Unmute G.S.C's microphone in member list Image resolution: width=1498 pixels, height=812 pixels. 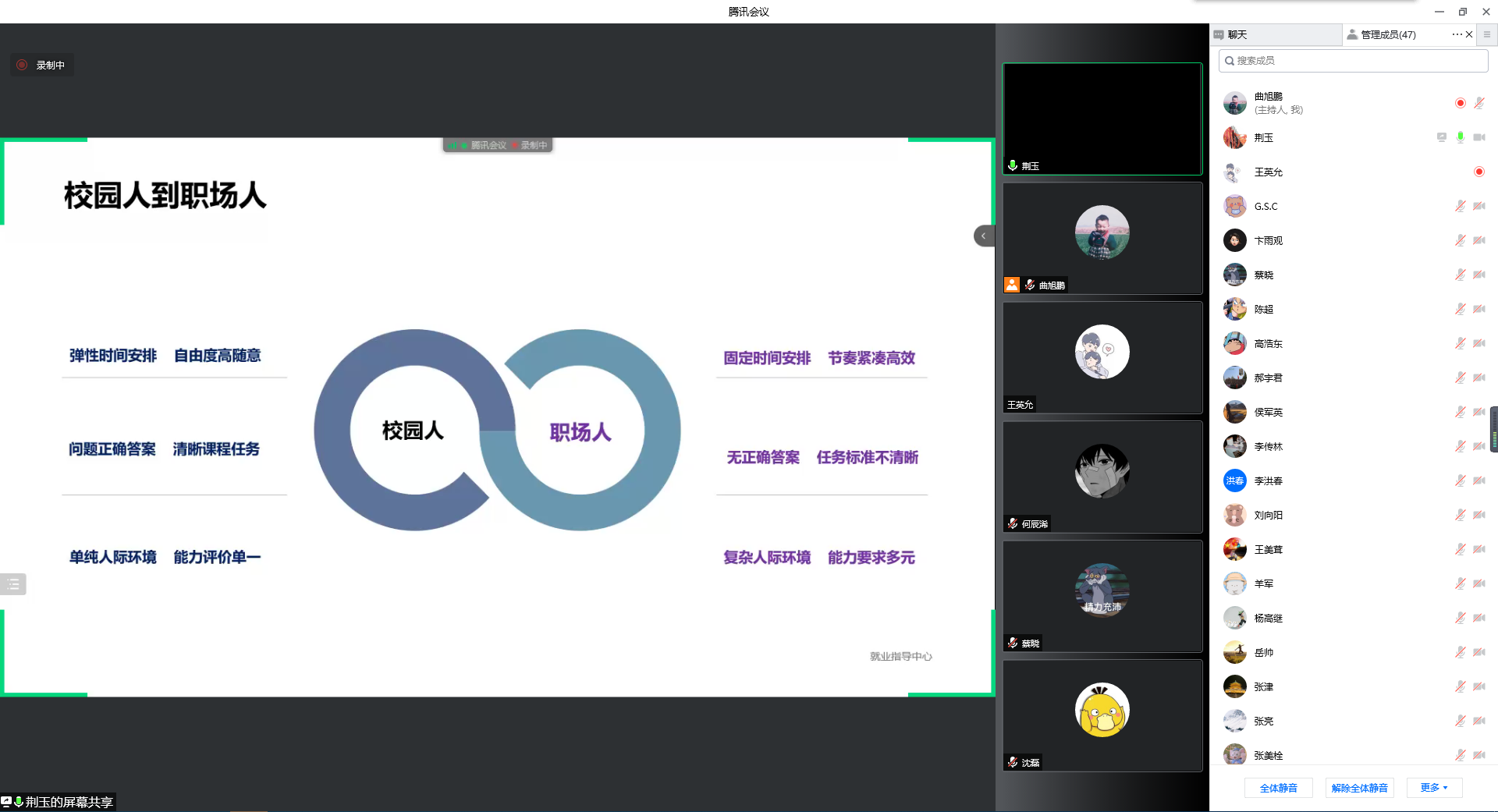point(1460,206)
